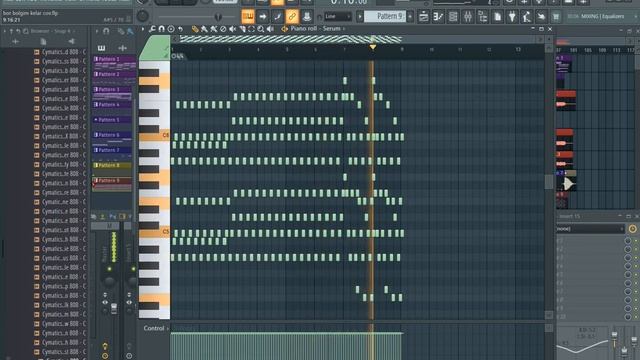Select the Zoom magnifier tool
Image resolution: width=640 pixels, height=360 pixels.
coord(260,29)
